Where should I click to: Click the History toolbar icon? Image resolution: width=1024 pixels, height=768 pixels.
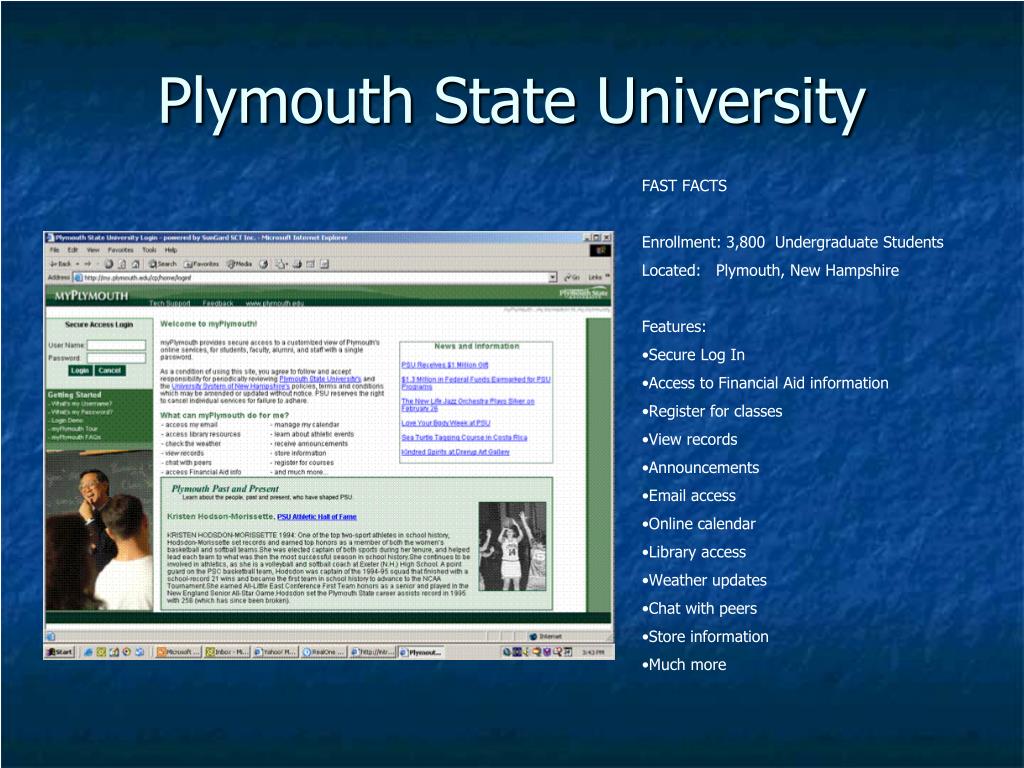(264, 264)
